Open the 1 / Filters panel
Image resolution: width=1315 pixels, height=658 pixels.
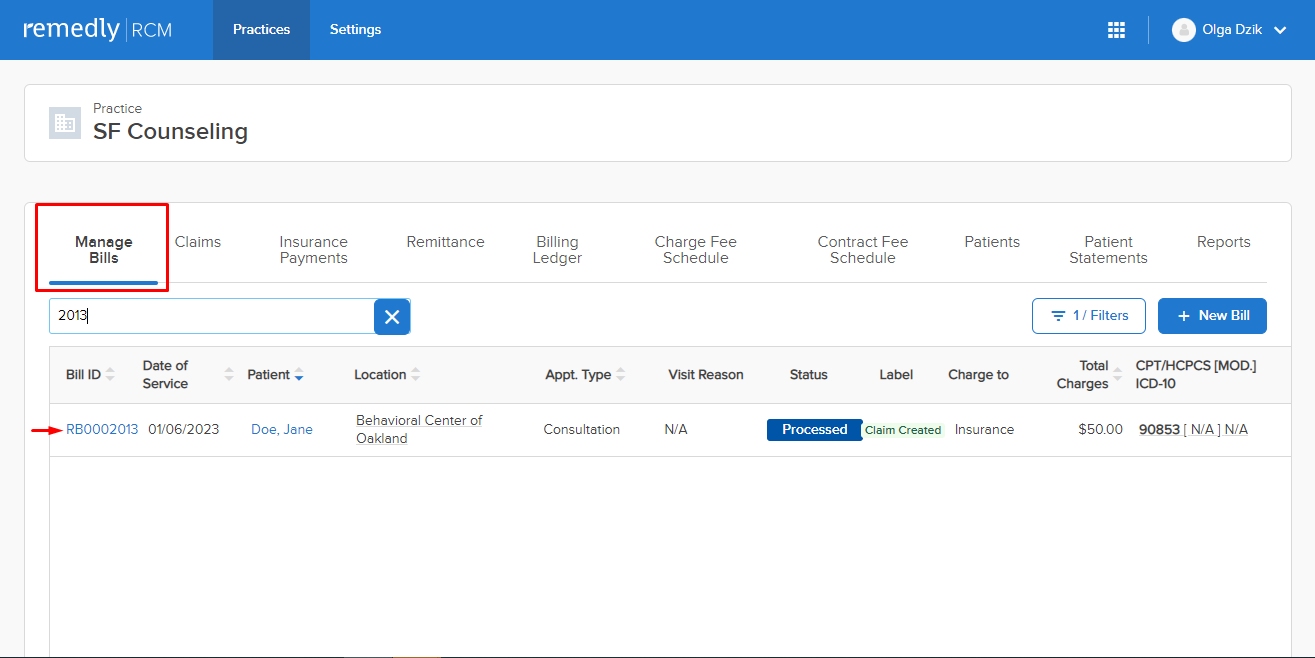[1089, 316]
